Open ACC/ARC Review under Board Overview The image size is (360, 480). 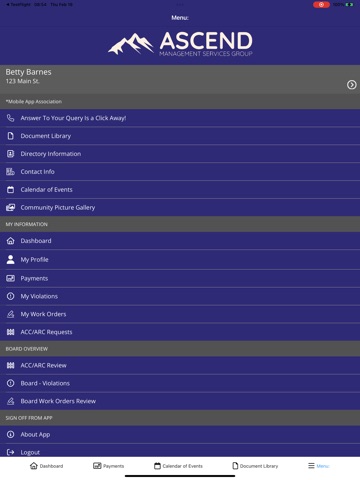[x=180, y=365]
